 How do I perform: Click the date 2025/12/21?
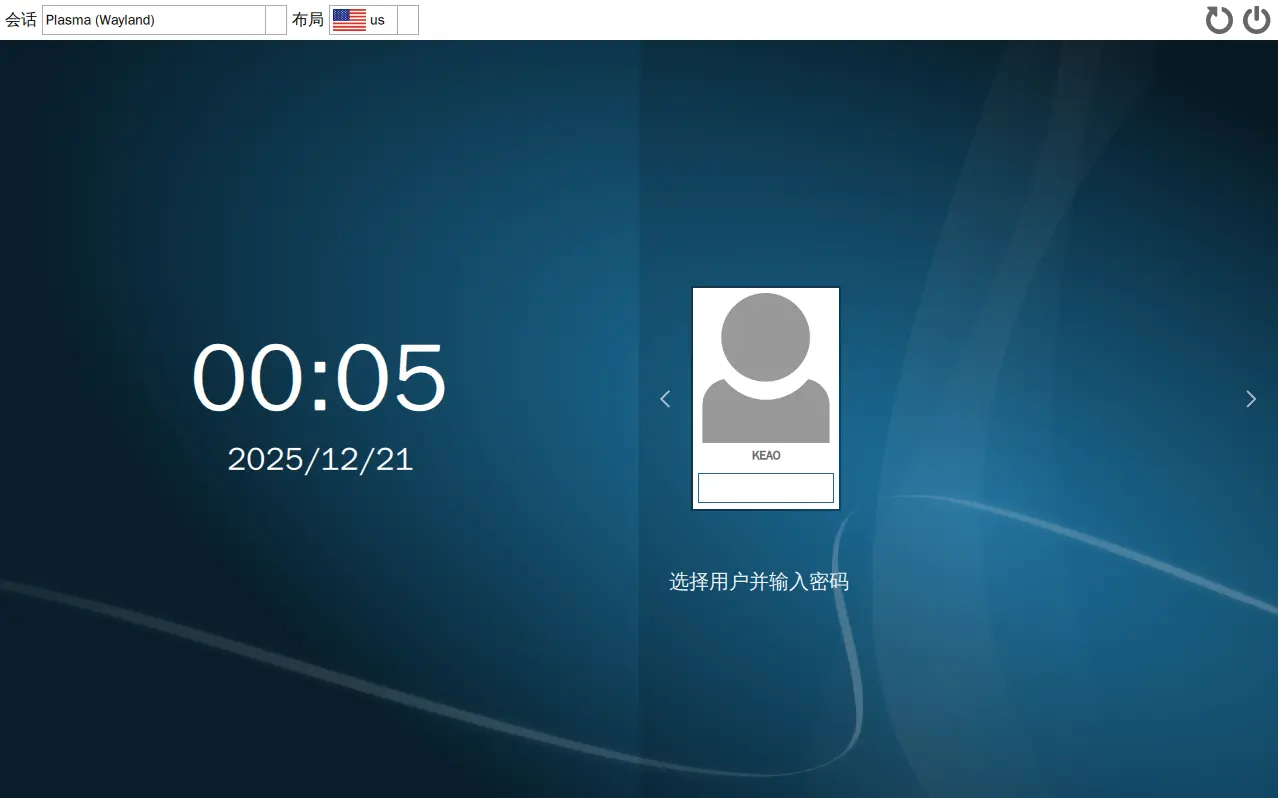[319, 459]
